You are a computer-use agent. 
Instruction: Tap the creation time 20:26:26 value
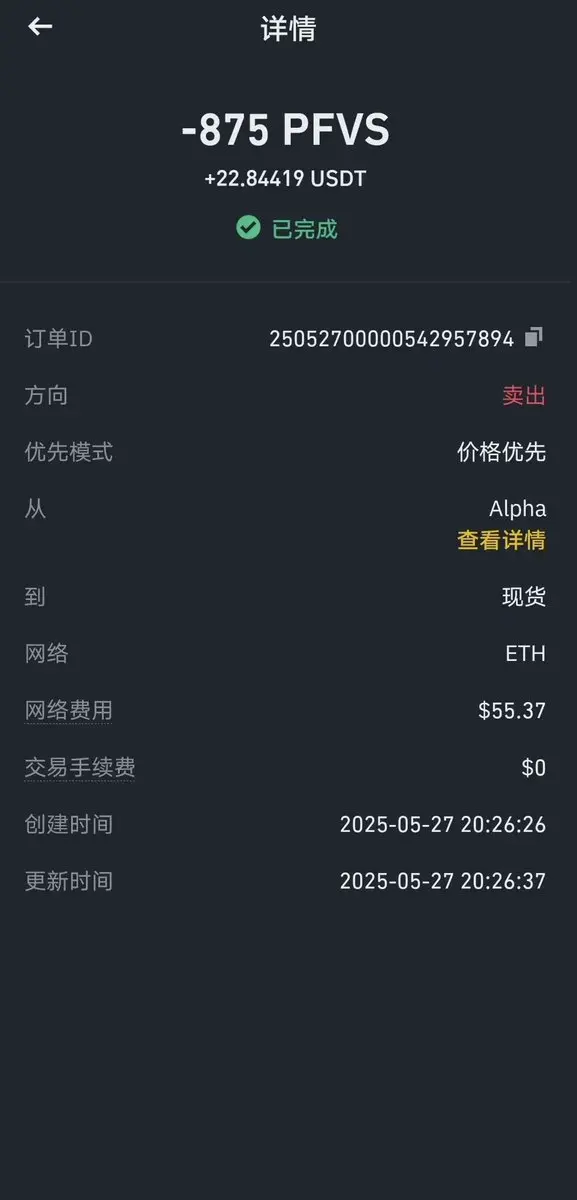click(x=443, y=825)
